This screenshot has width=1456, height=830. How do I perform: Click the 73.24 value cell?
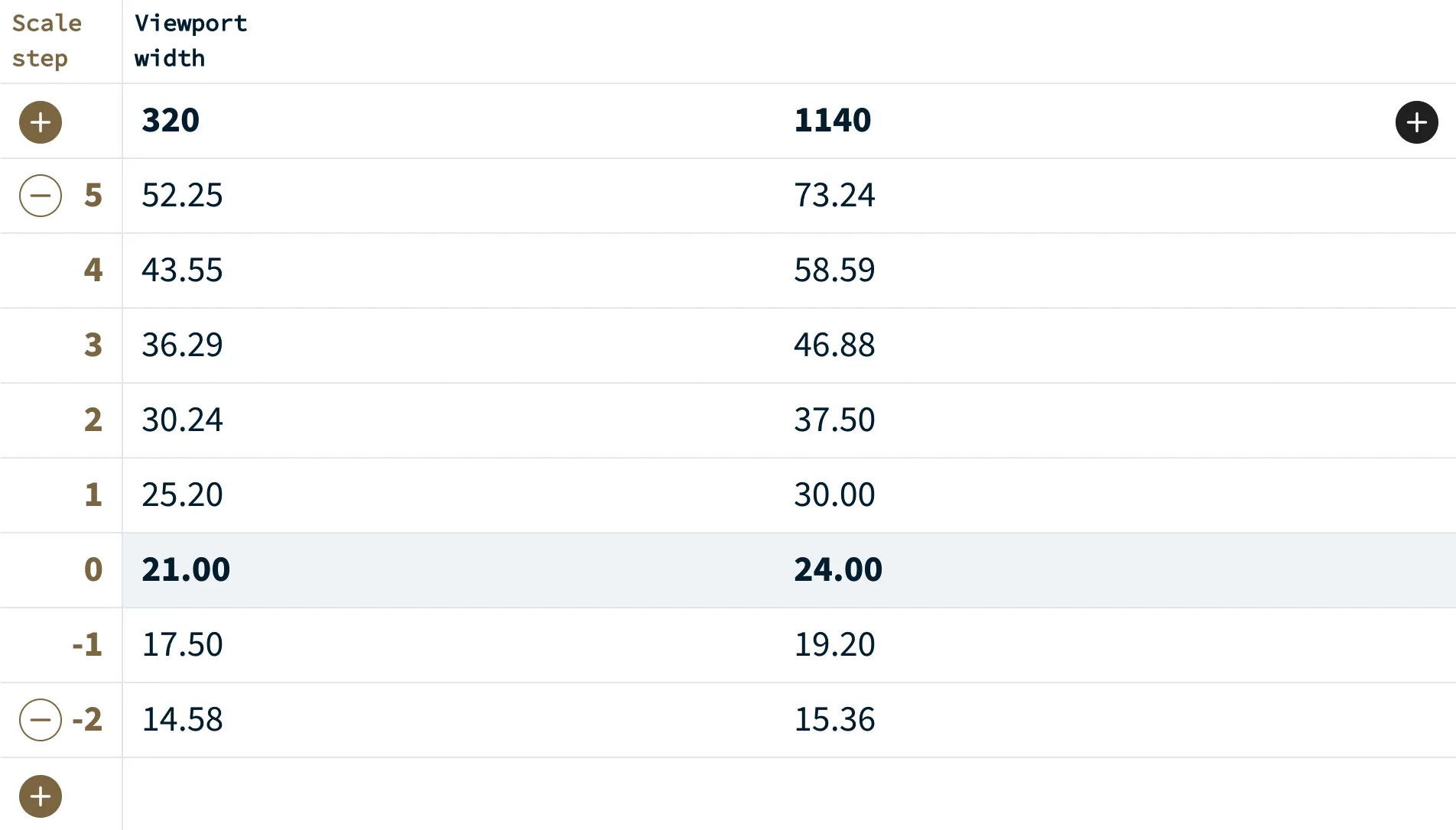pyautogui.click(x=834, y=196)
